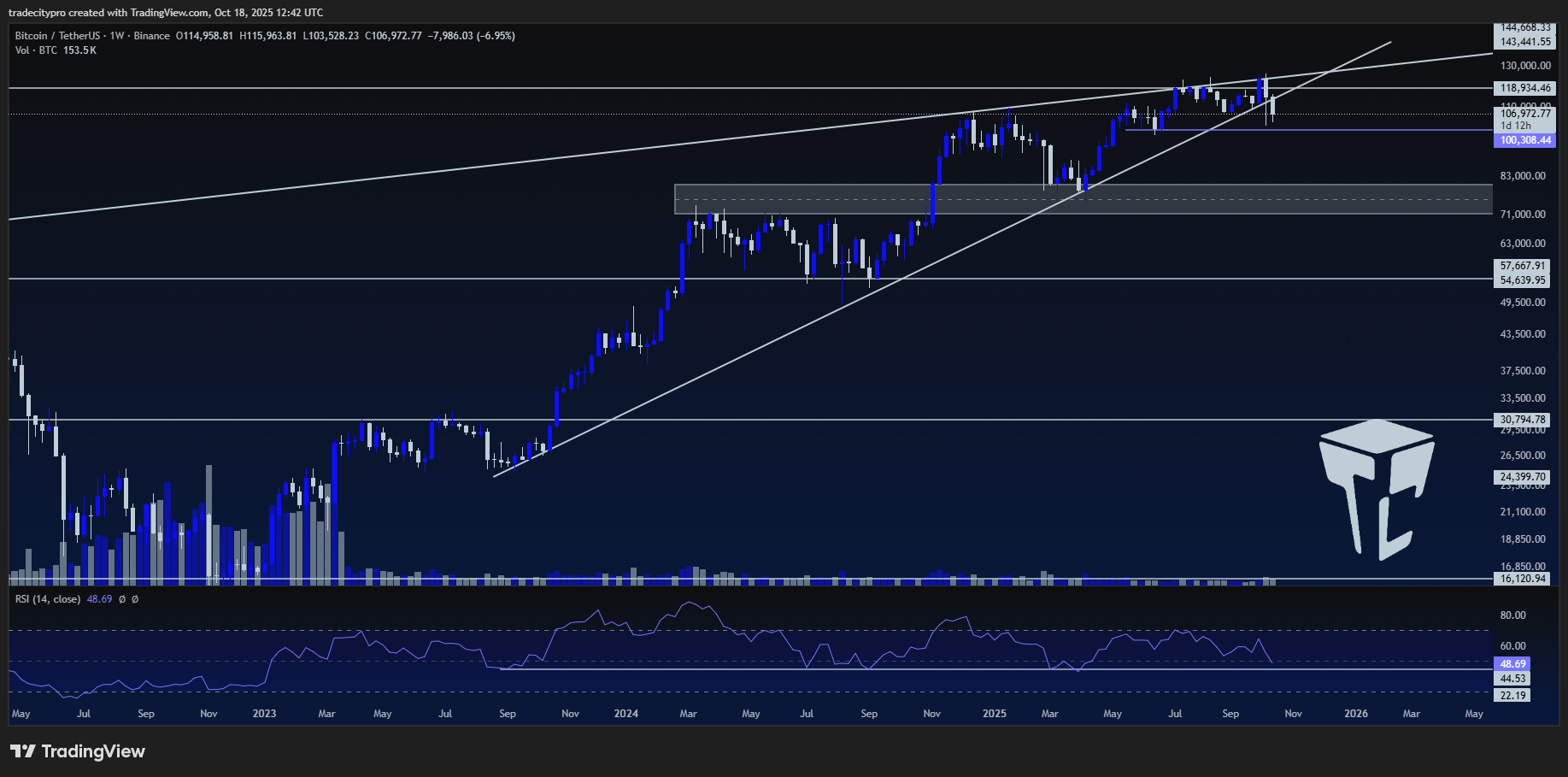Click the 2024 label on time axis
This screenshot has width=1568, height=777.
(x=626, y=714)
